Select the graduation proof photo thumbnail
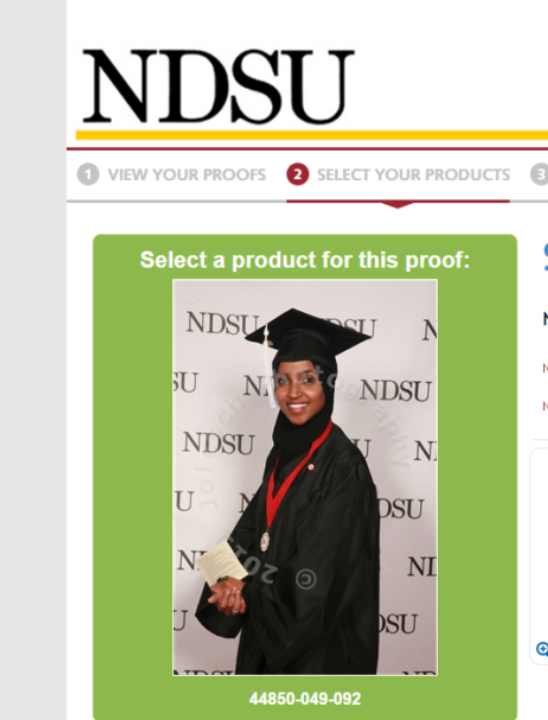This screenshot has height=720, width=548. pos(305,478)
